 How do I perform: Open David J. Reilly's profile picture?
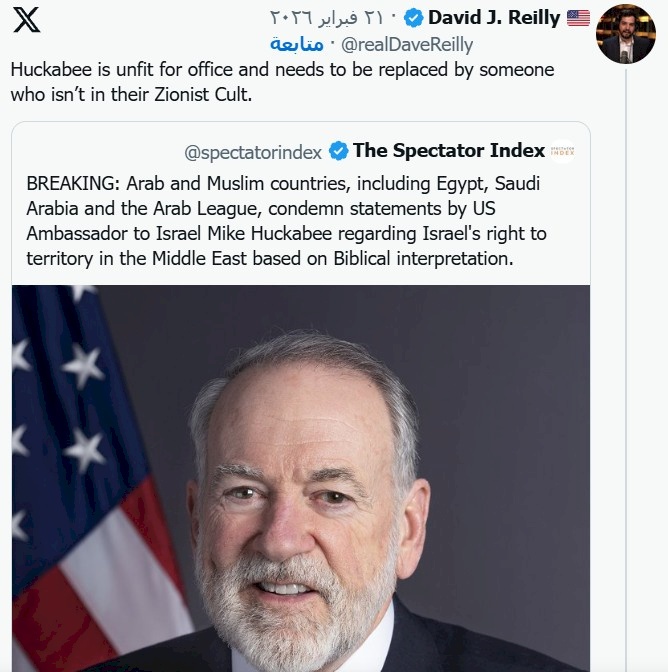pyautogui.click(x=625, y=34)
